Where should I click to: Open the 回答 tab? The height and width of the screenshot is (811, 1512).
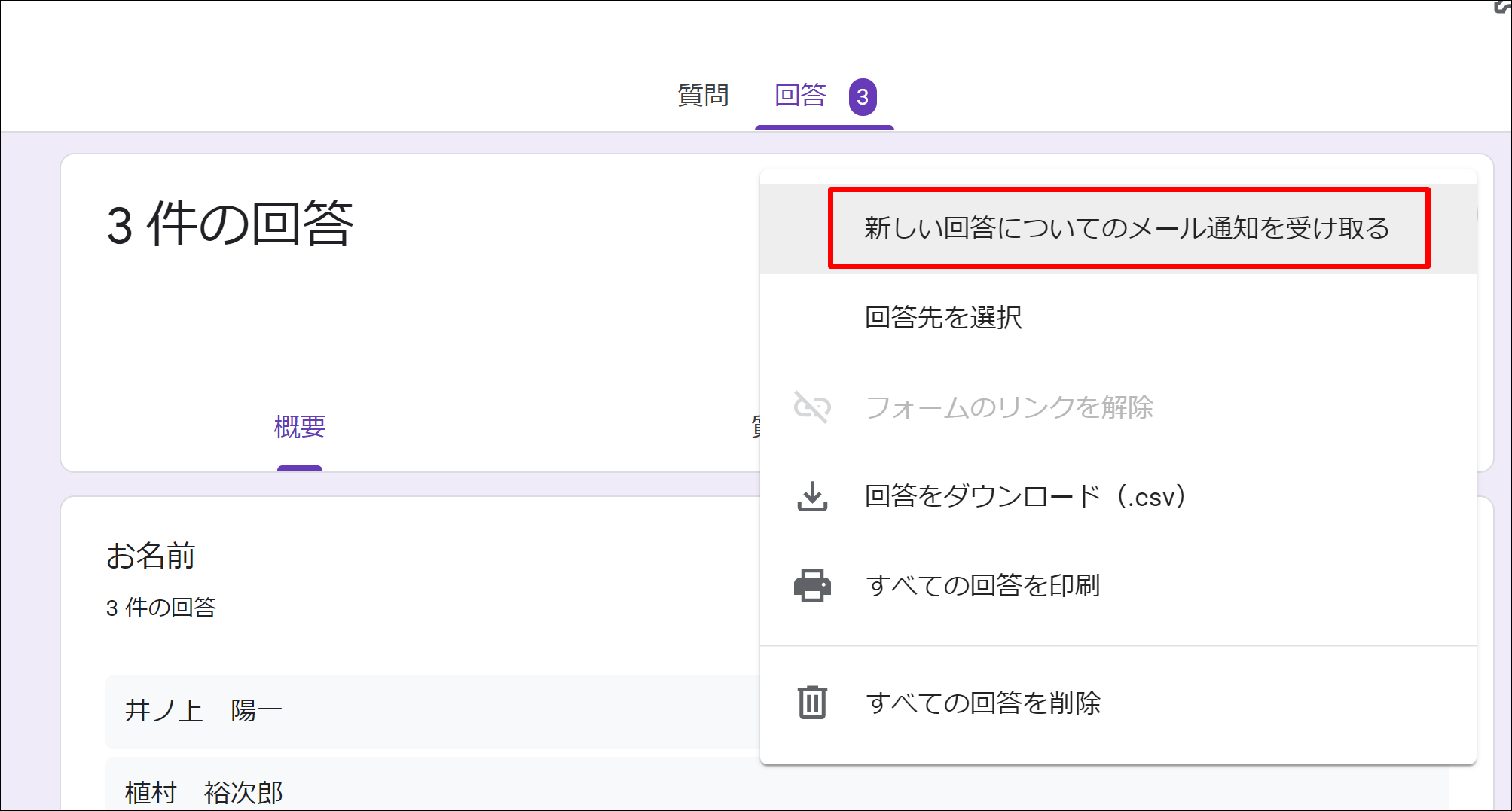[801, 96]
